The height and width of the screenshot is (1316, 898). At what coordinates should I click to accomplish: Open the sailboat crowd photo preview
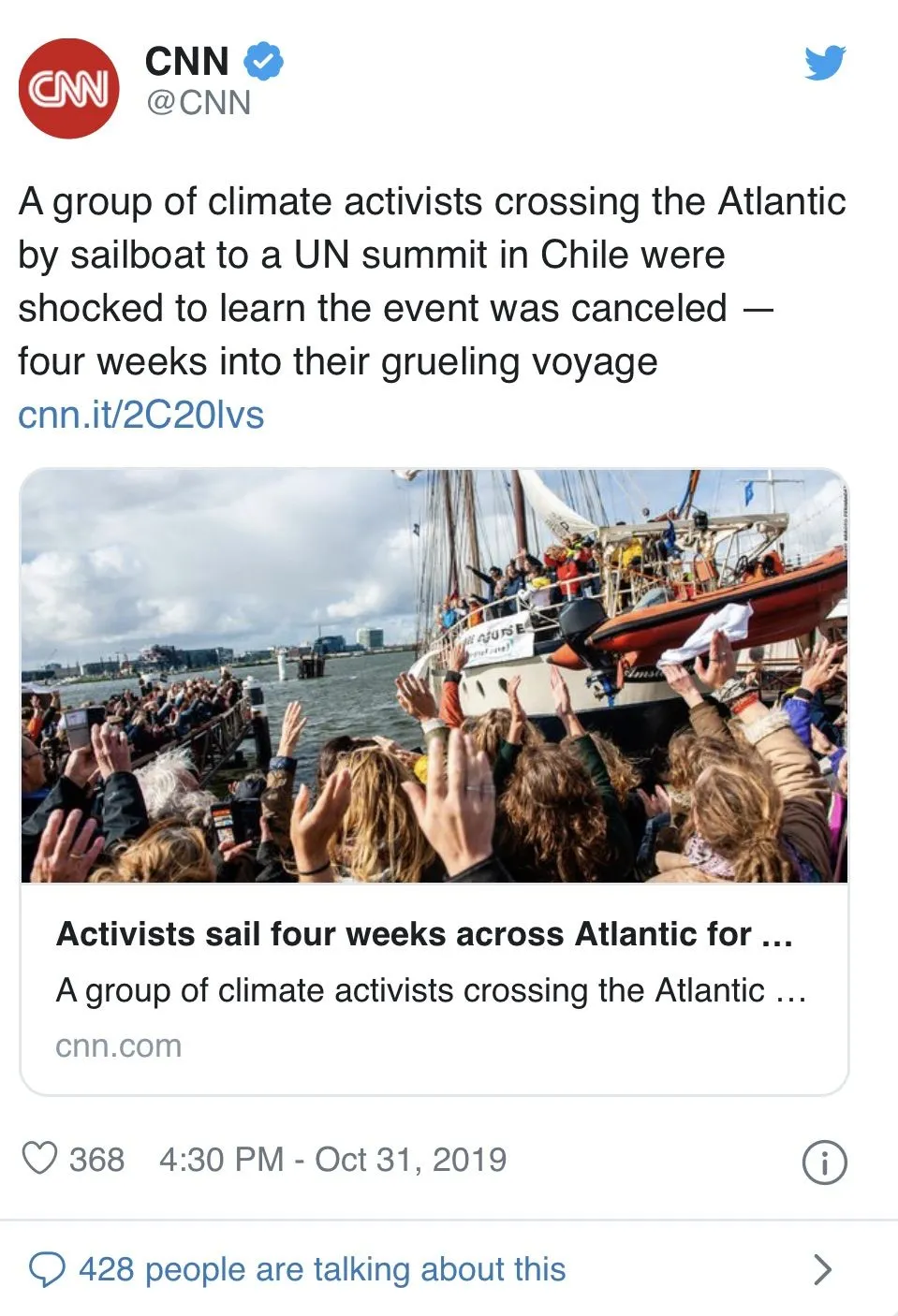(434, 676)
